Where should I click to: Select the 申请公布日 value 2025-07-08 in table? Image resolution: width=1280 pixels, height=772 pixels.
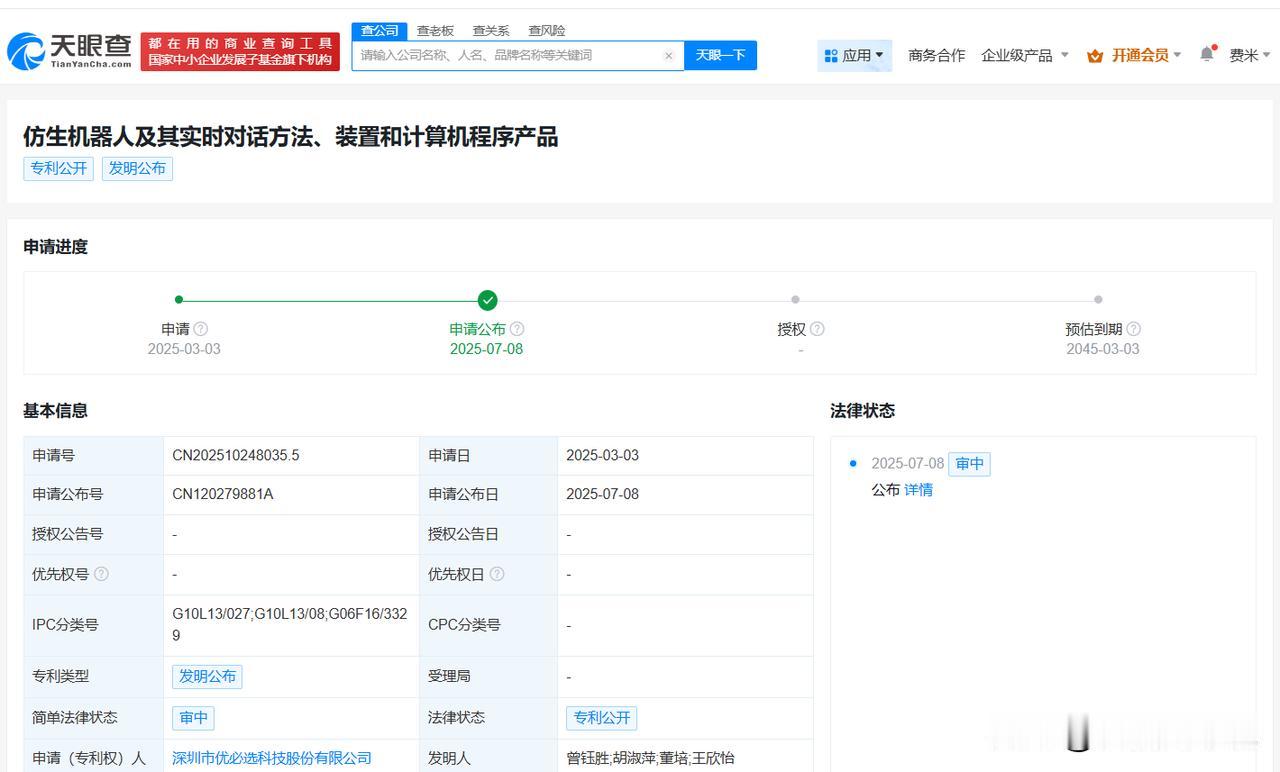602,494
